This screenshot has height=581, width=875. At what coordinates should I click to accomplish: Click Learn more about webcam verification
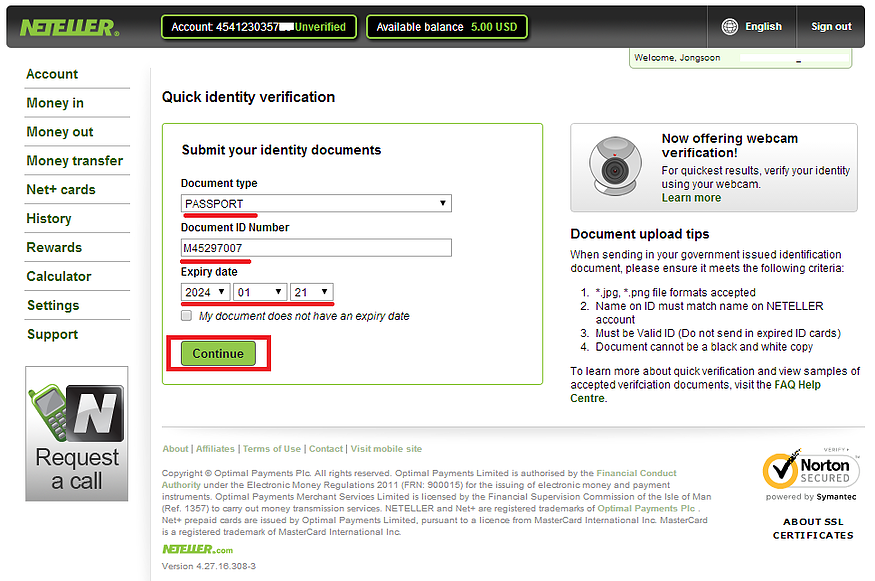coord(691,198)
